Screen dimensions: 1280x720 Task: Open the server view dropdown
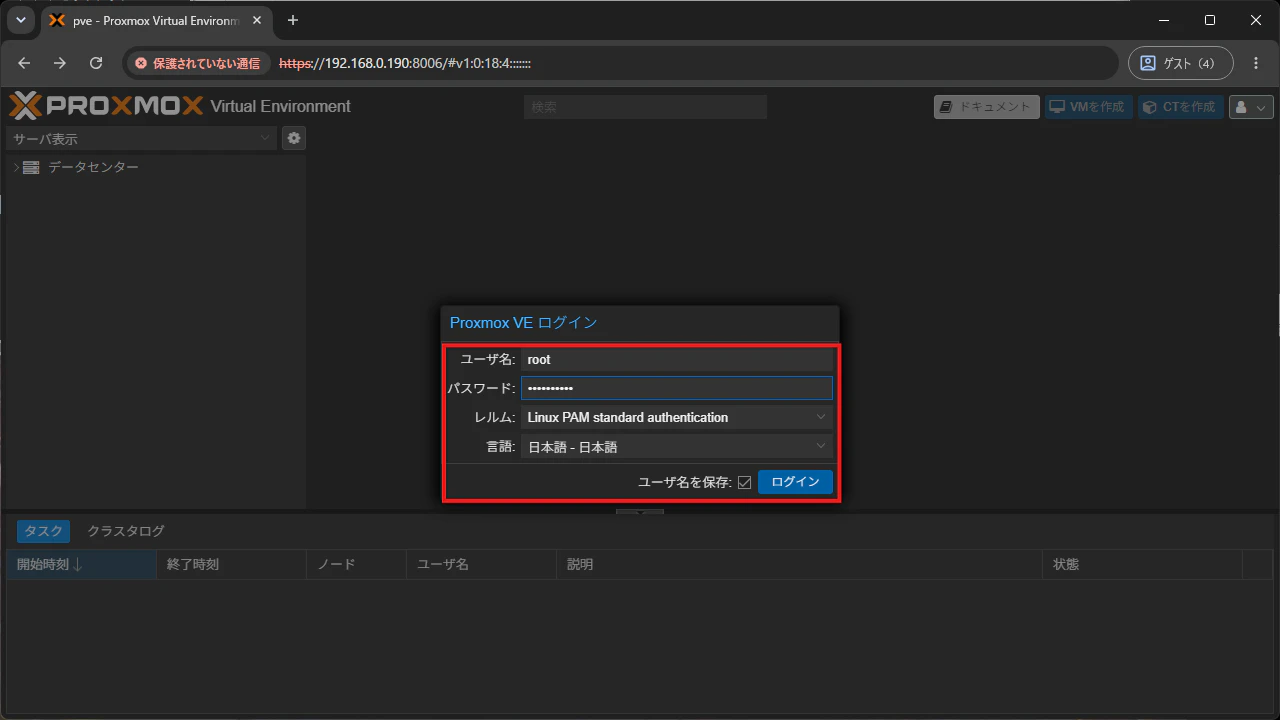tap(141, 138)
